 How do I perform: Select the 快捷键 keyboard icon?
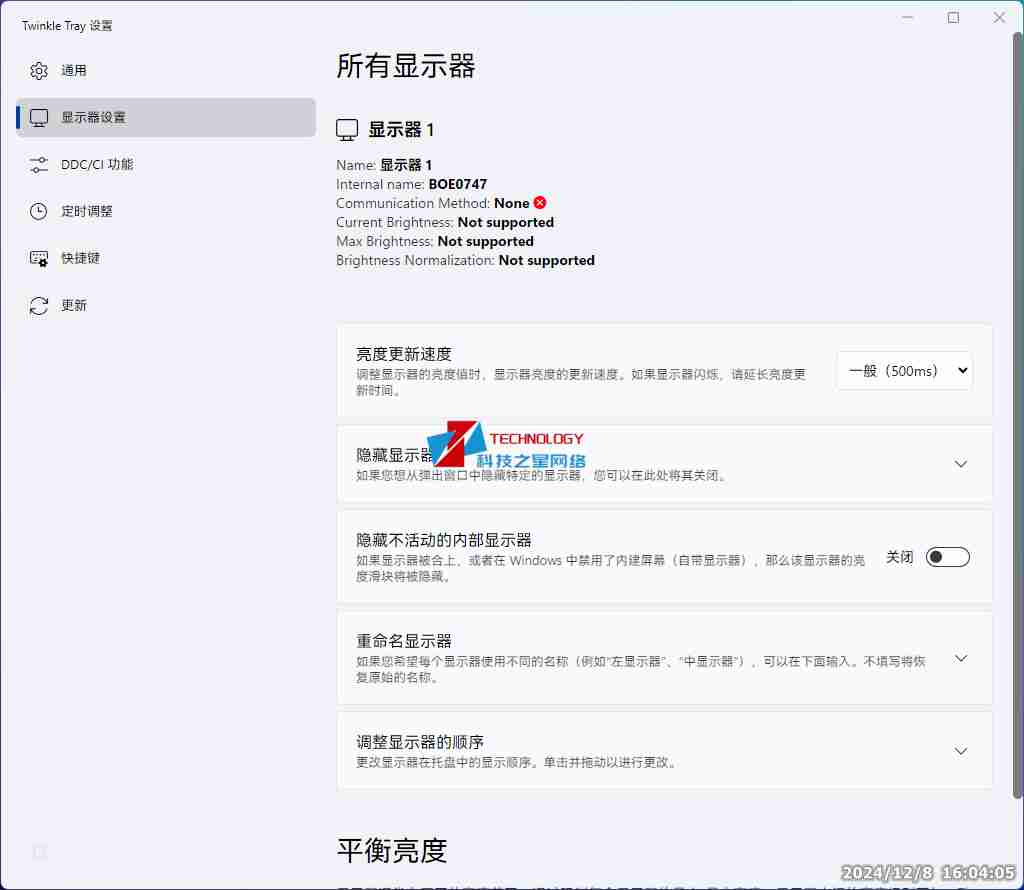(x=38, y=258)
